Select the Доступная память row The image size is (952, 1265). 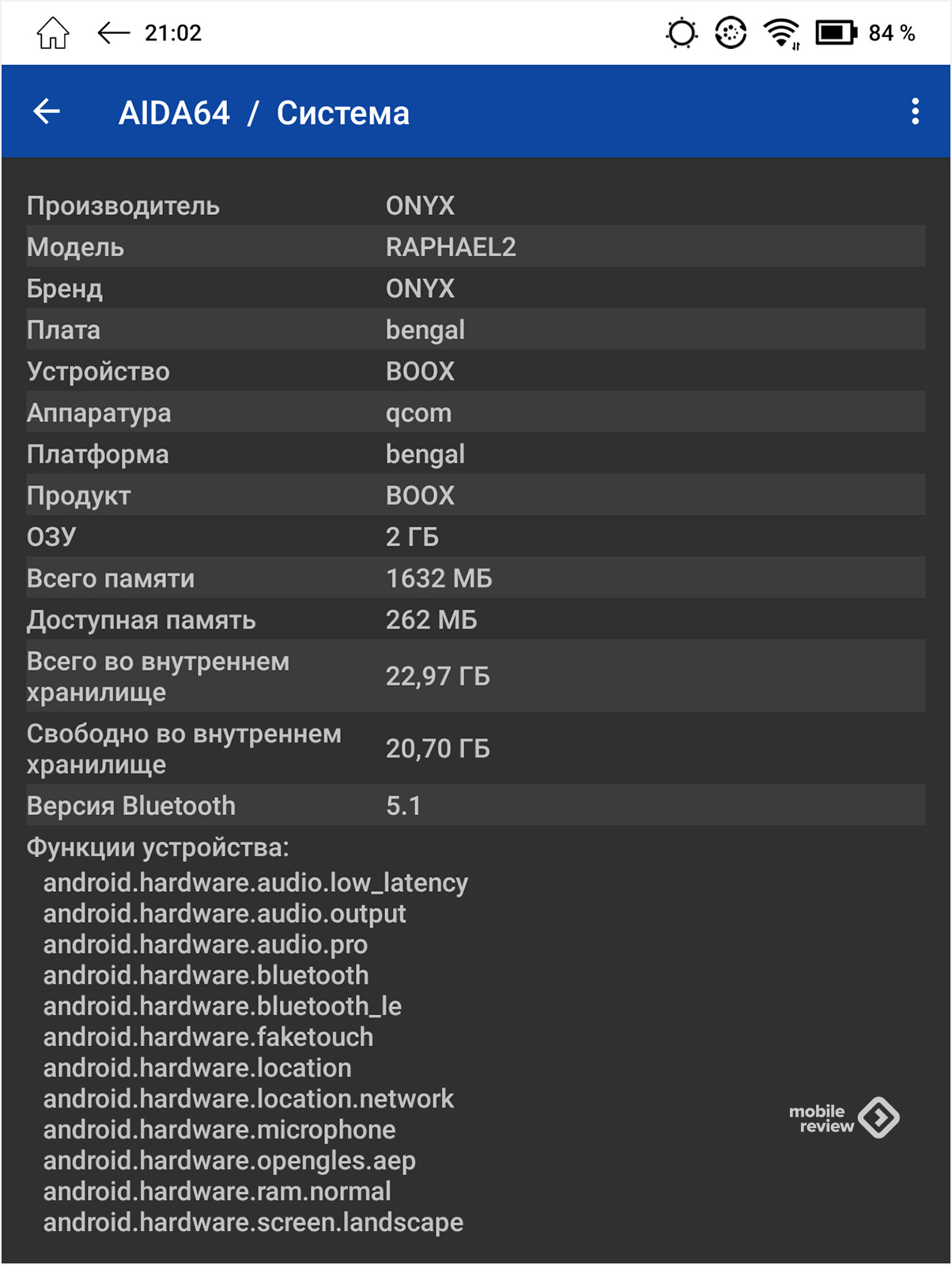[x=474, y=620]
